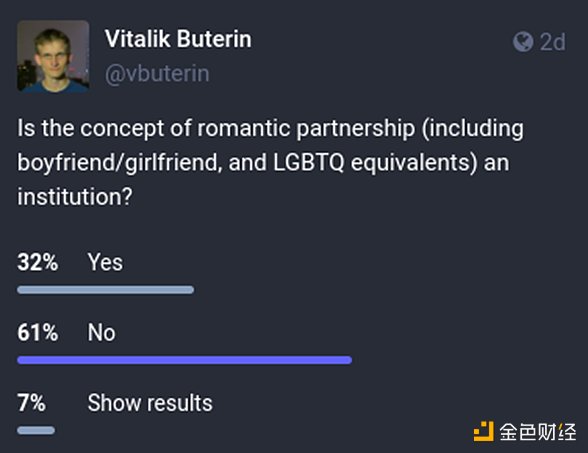Open the Vitalik Buterin display name link
The width and height of the screenshot is (588, 453).
178,39
